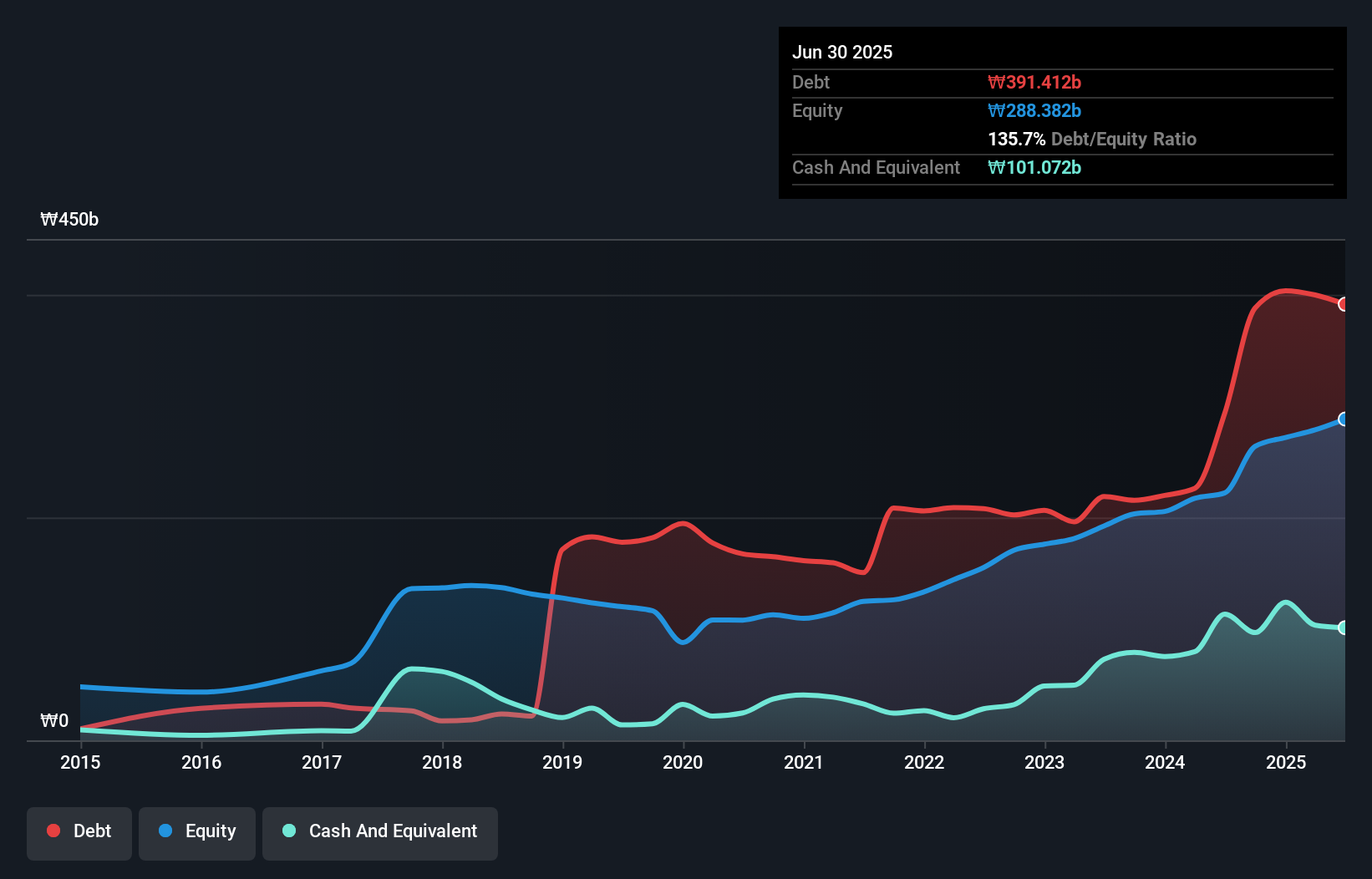Click the teal Cash And Equivalent legend dot
This screenshot has width=1372, height=879.
(288, 831)
